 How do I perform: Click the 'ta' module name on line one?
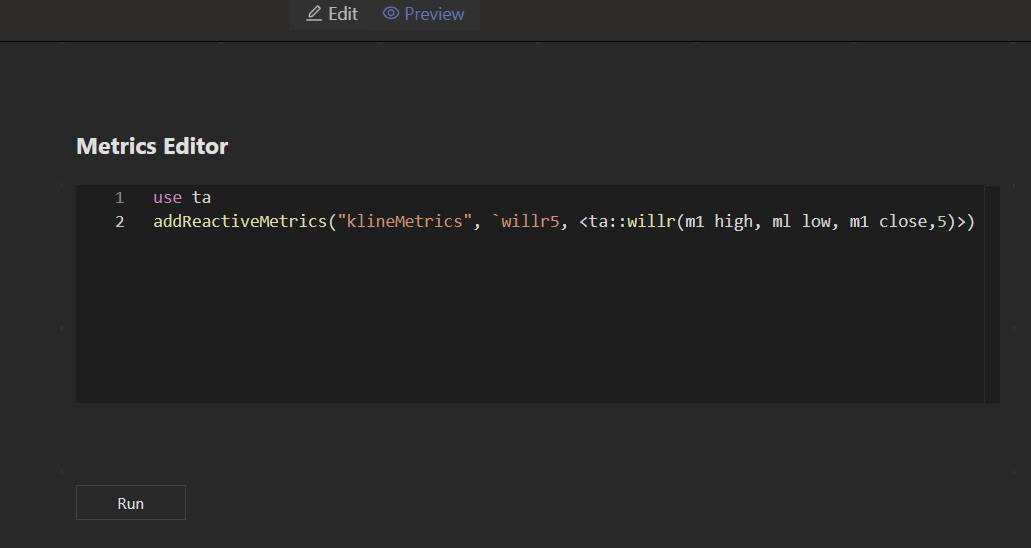pyautogui.click(x=201, y=198)
